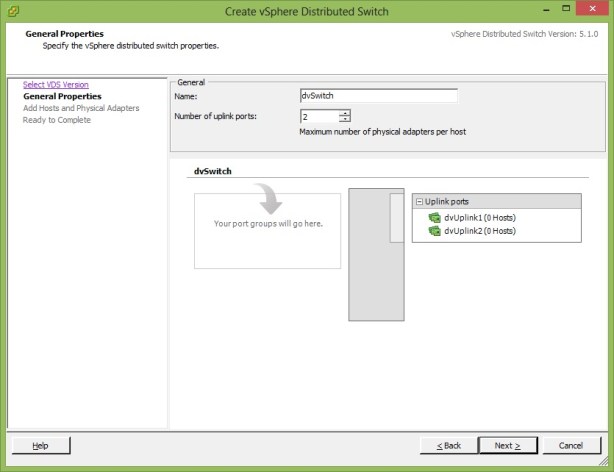Image resolution: width=614 pixels, height=472 pixels.
Task: Click the dvUplink1 adapter icon
Action: pos(434,217)
